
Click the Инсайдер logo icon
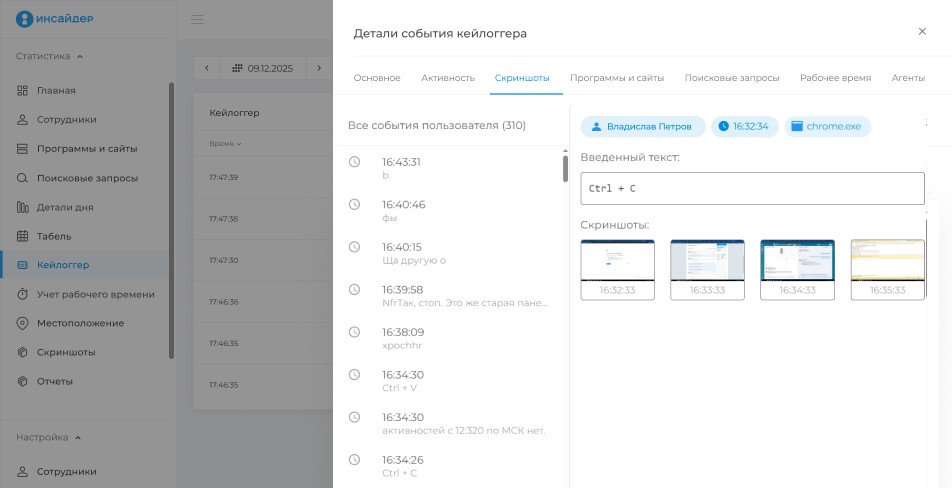(25, 17)
